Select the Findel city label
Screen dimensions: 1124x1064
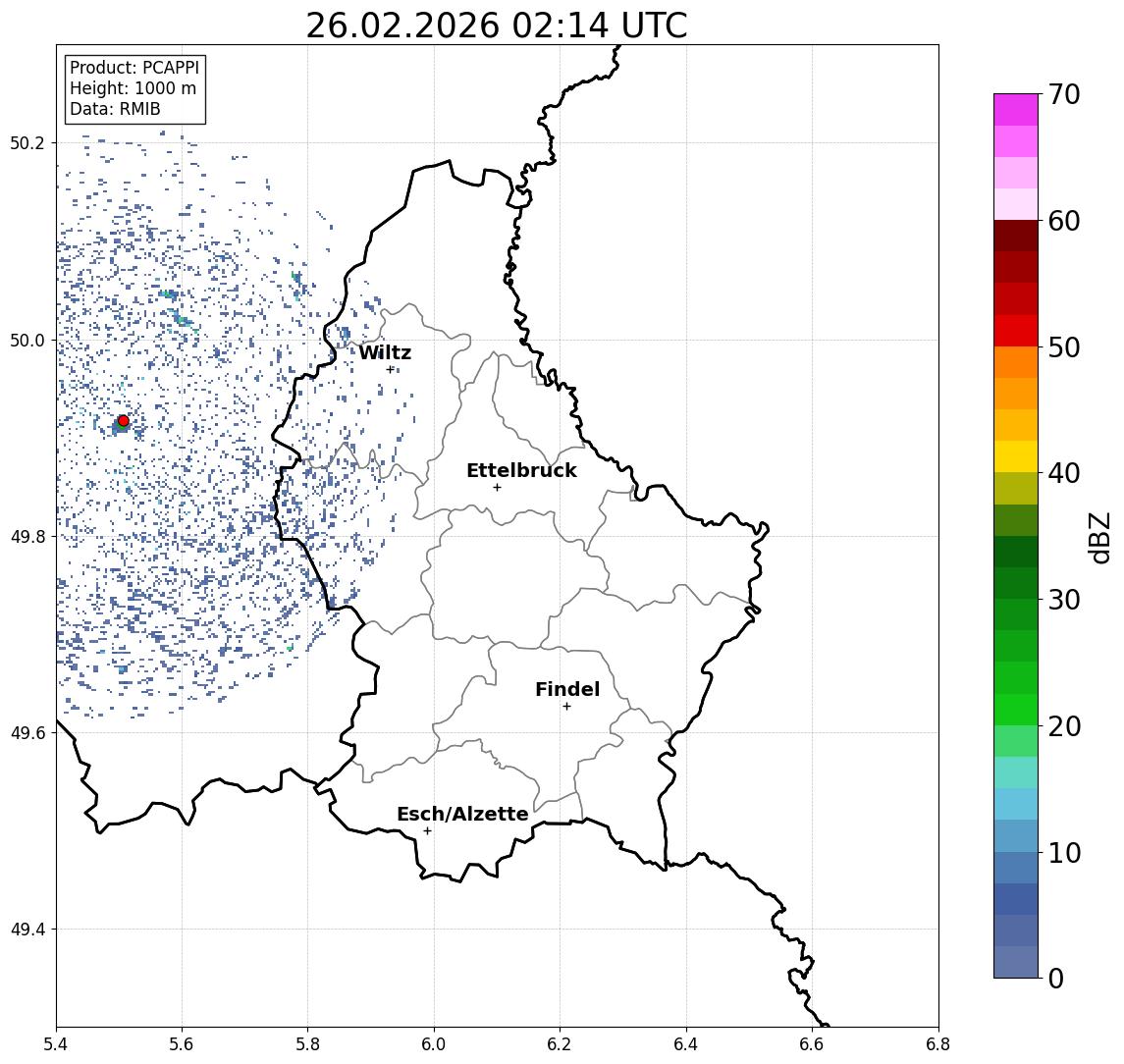567,689
